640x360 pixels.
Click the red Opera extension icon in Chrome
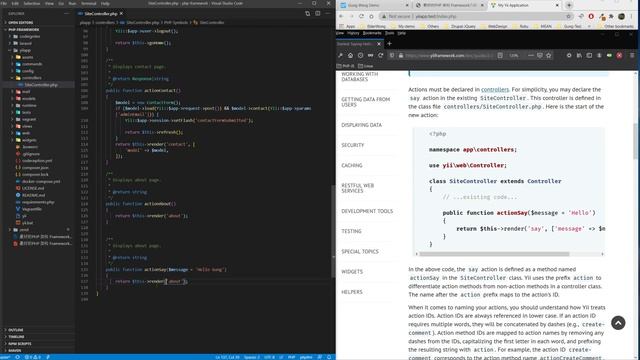[x=591, y=16]
